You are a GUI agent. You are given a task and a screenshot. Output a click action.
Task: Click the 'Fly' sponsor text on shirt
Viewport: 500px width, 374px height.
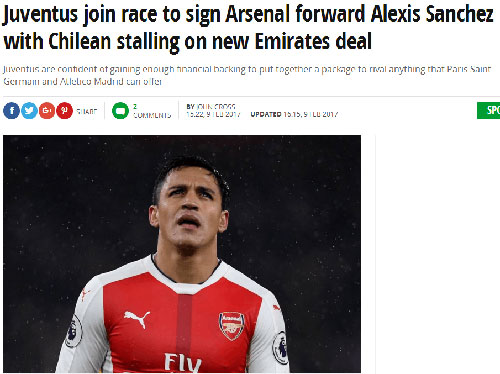pyautogui.click(x=183, y=363)
